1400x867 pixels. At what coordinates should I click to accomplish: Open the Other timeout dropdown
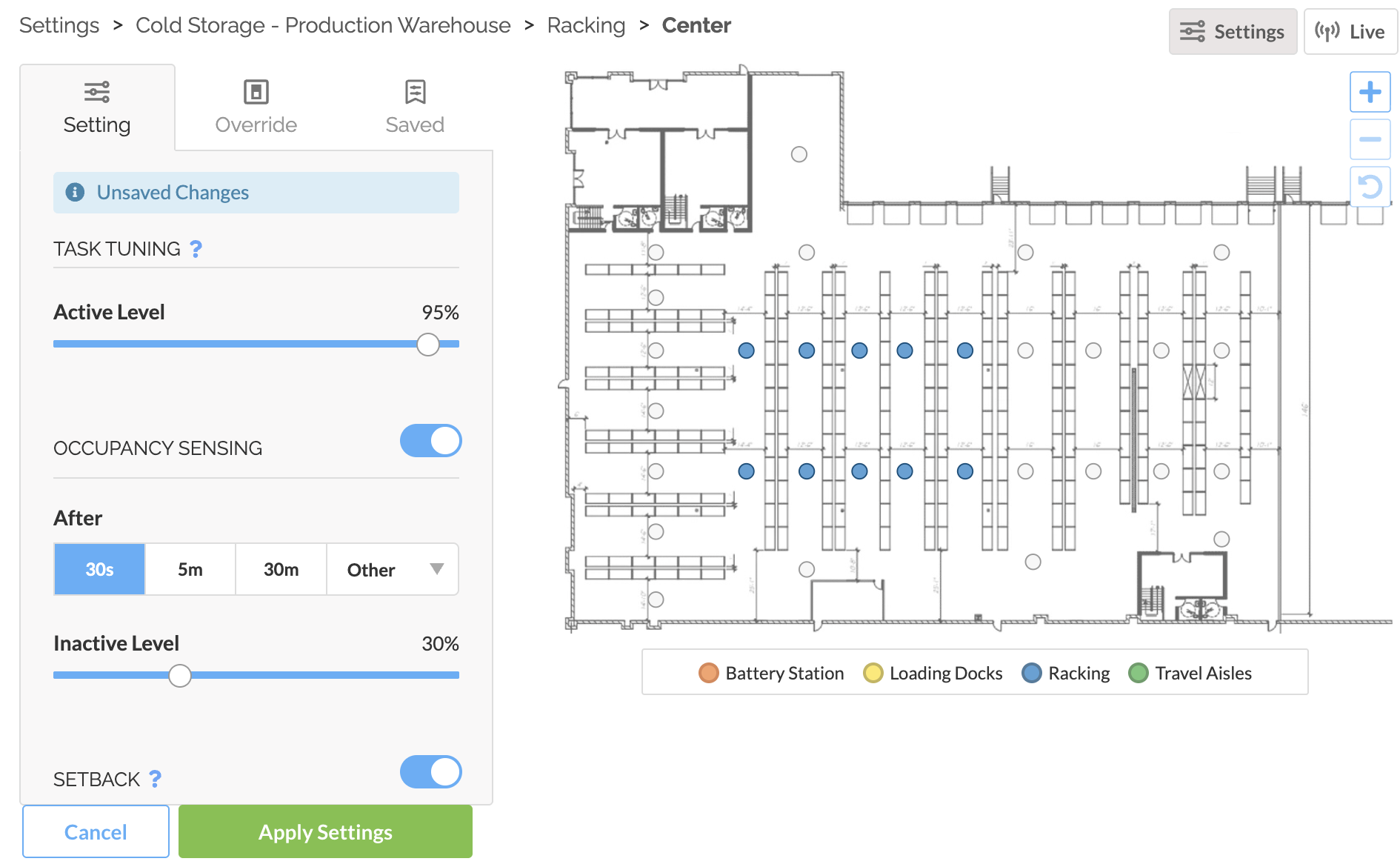(393, 569)
